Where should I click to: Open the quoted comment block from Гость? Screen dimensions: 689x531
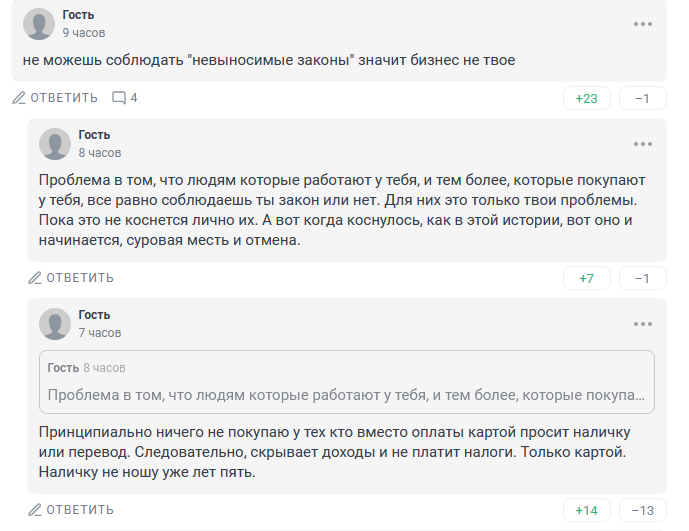click(x=347, y=382)
